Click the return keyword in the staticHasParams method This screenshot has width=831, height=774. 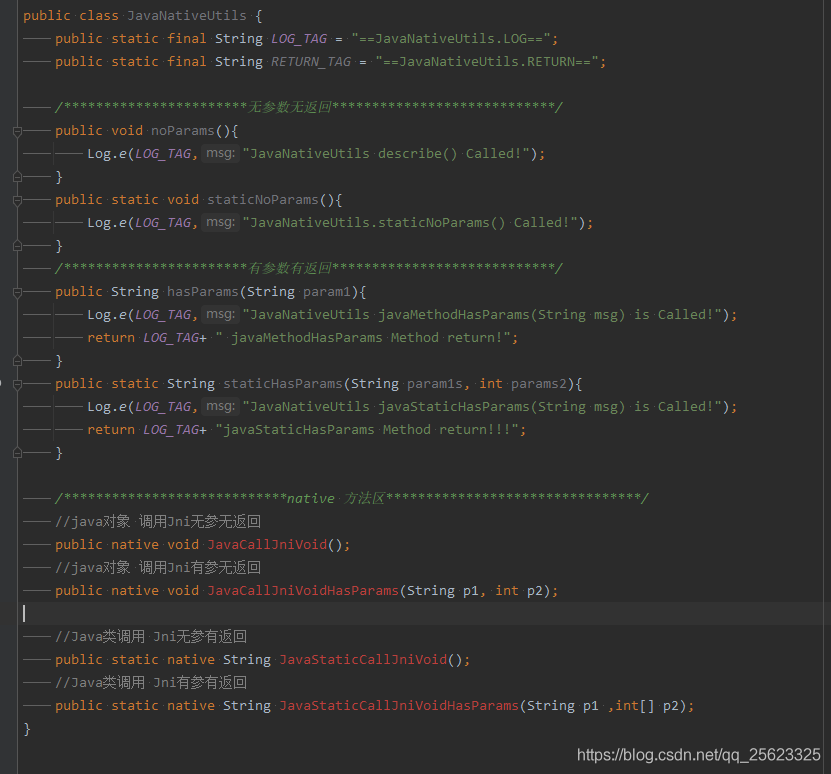tap(111, 429)
